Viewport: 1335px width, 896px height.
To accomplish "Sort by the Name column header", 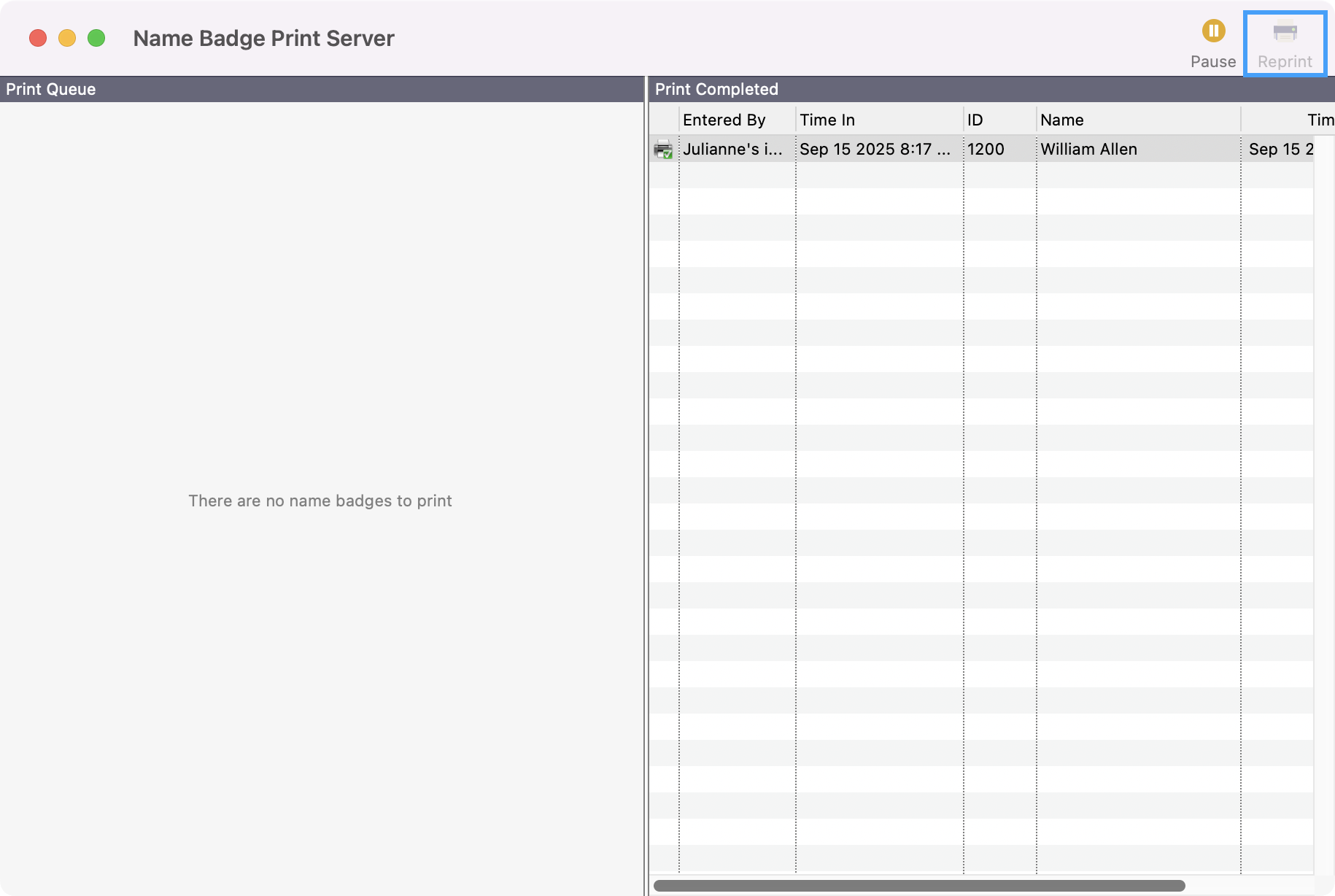I will pos(1137,120).
